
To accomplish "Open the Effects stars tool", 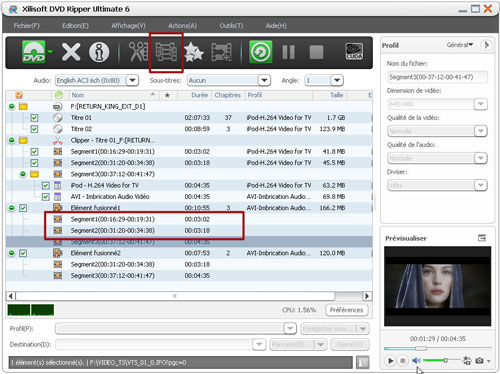I will [x=194, y=52].
